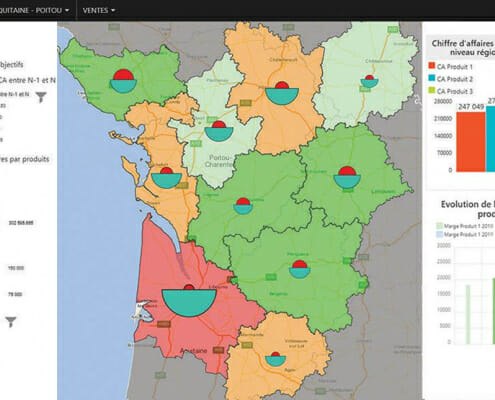
Task: Select the large half-circle marker in Aquitaine
Action: [189, 301]
